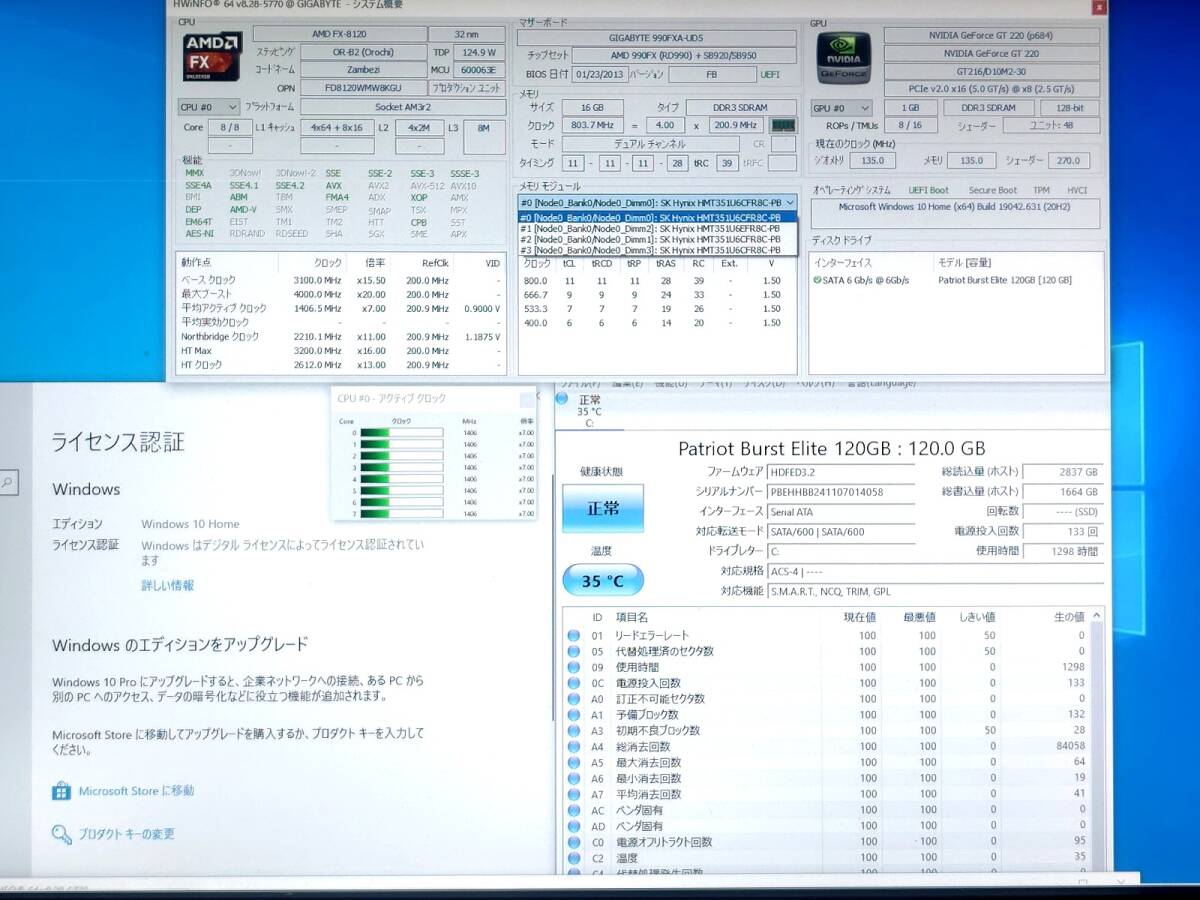Click the status orb for SMART row AD

(x=574, y=827)
